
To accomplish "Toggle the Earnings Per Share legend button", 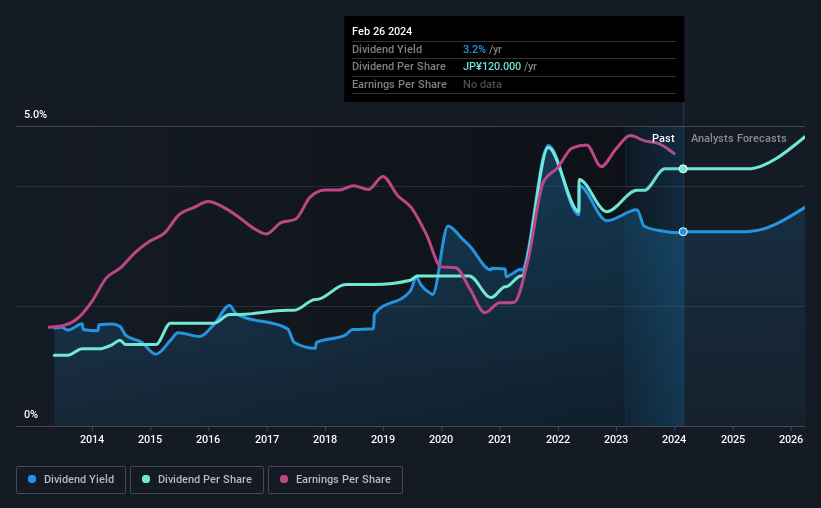I will (x=335, y=480).
